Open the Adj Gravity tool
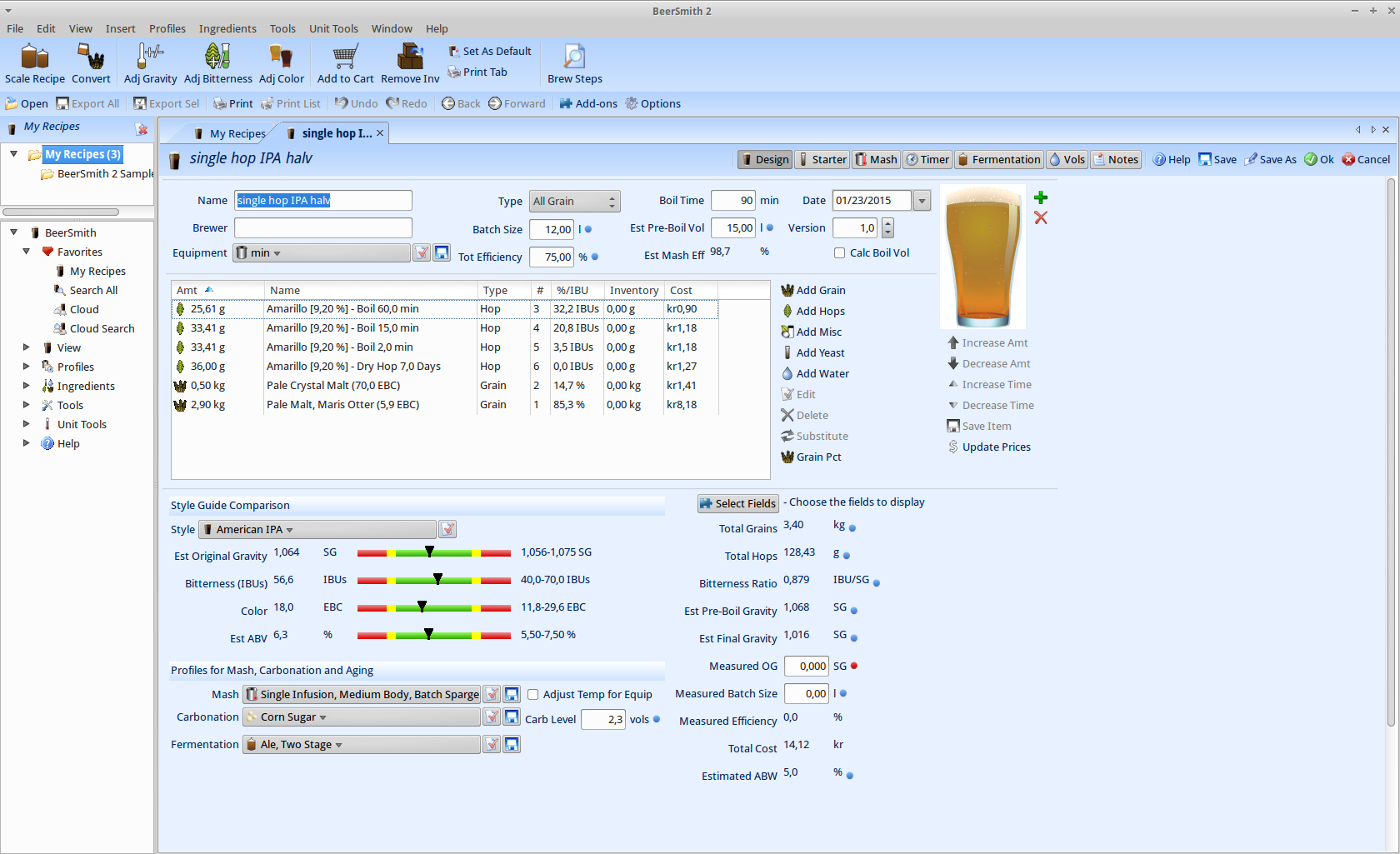 150,64
